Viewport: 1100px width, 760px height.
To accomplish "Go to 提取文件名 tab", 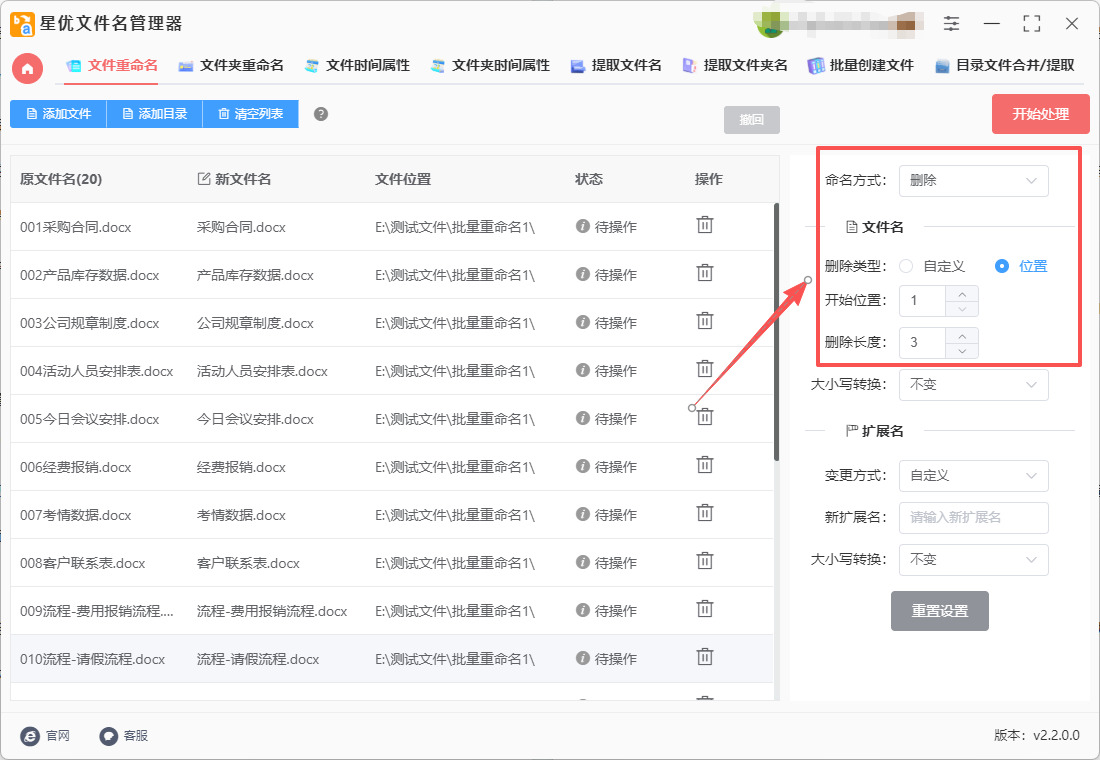I will click(x=616, y=66).
